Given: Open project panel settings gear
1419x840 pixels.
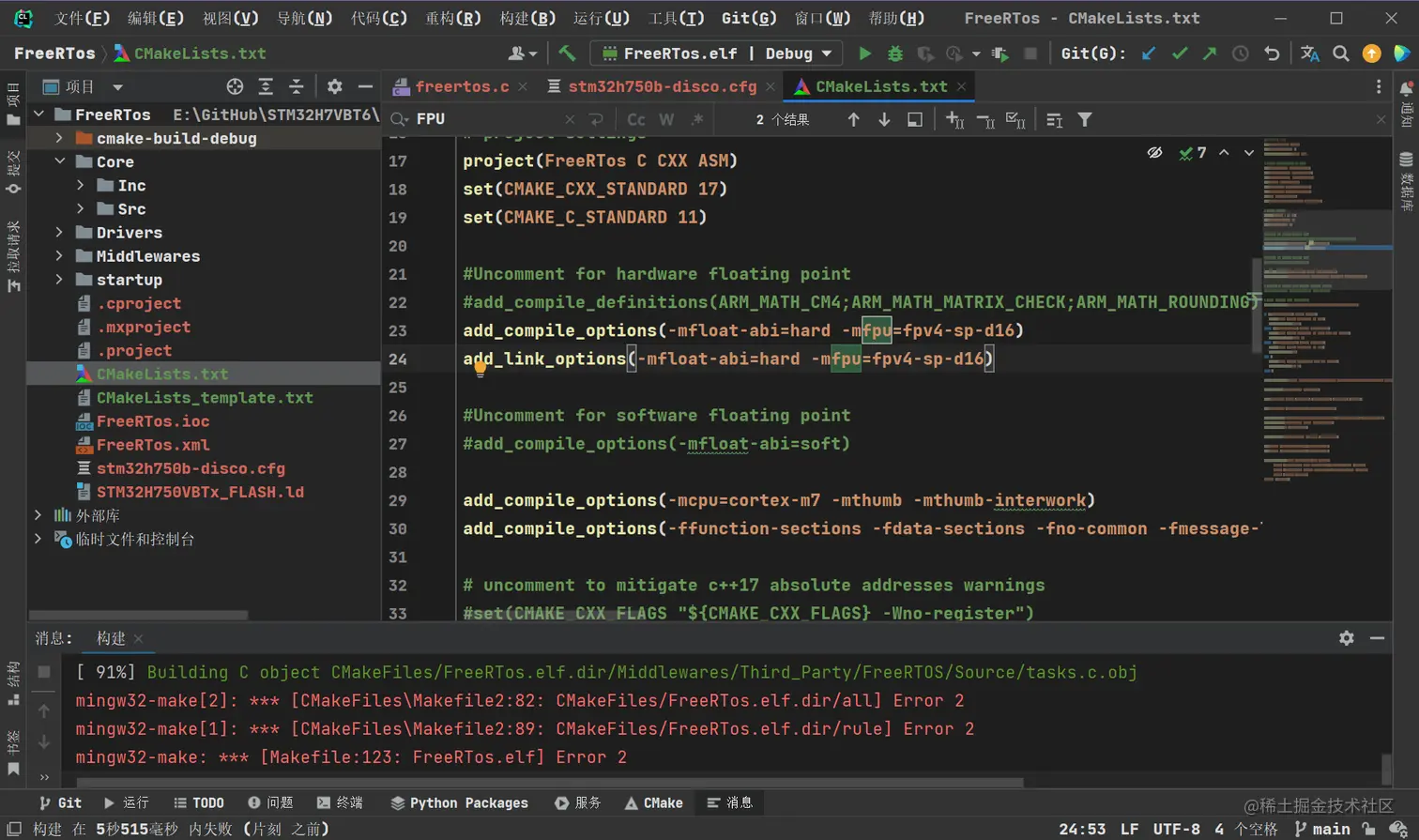Looking at the screenshot, I should 334,86.
